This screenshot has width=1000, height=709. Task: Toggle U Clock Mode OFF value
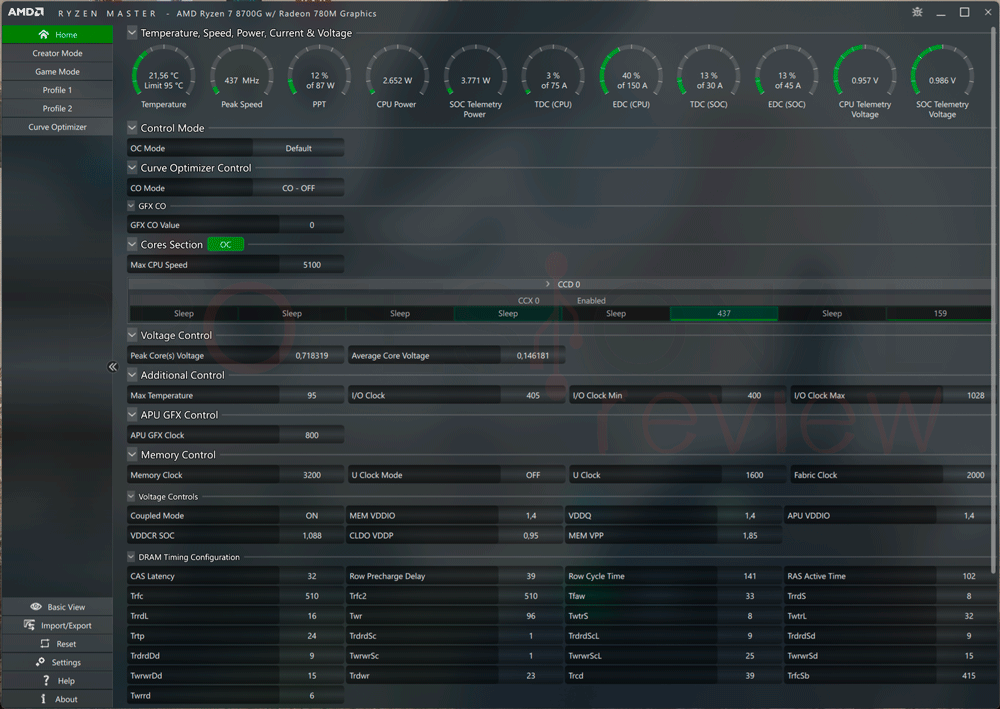pos(533,475)
